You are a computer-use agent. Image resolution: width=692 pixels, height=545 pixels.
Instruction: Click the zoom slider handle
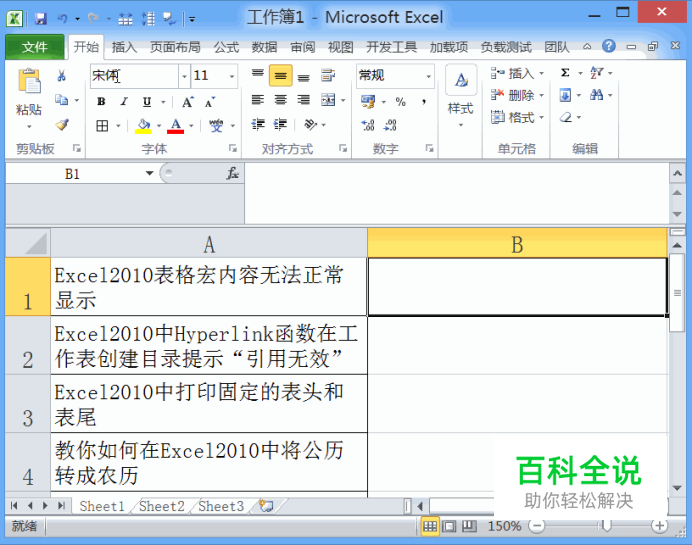tap(607, 526)
